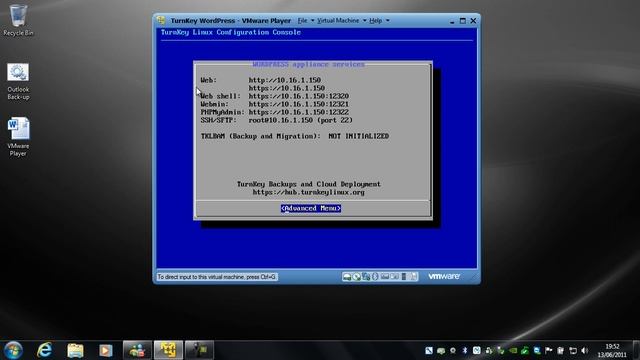640x360 pixels.
Task: Click the Bluetooth device icon in VMware status bar
Action: [375, 277]
